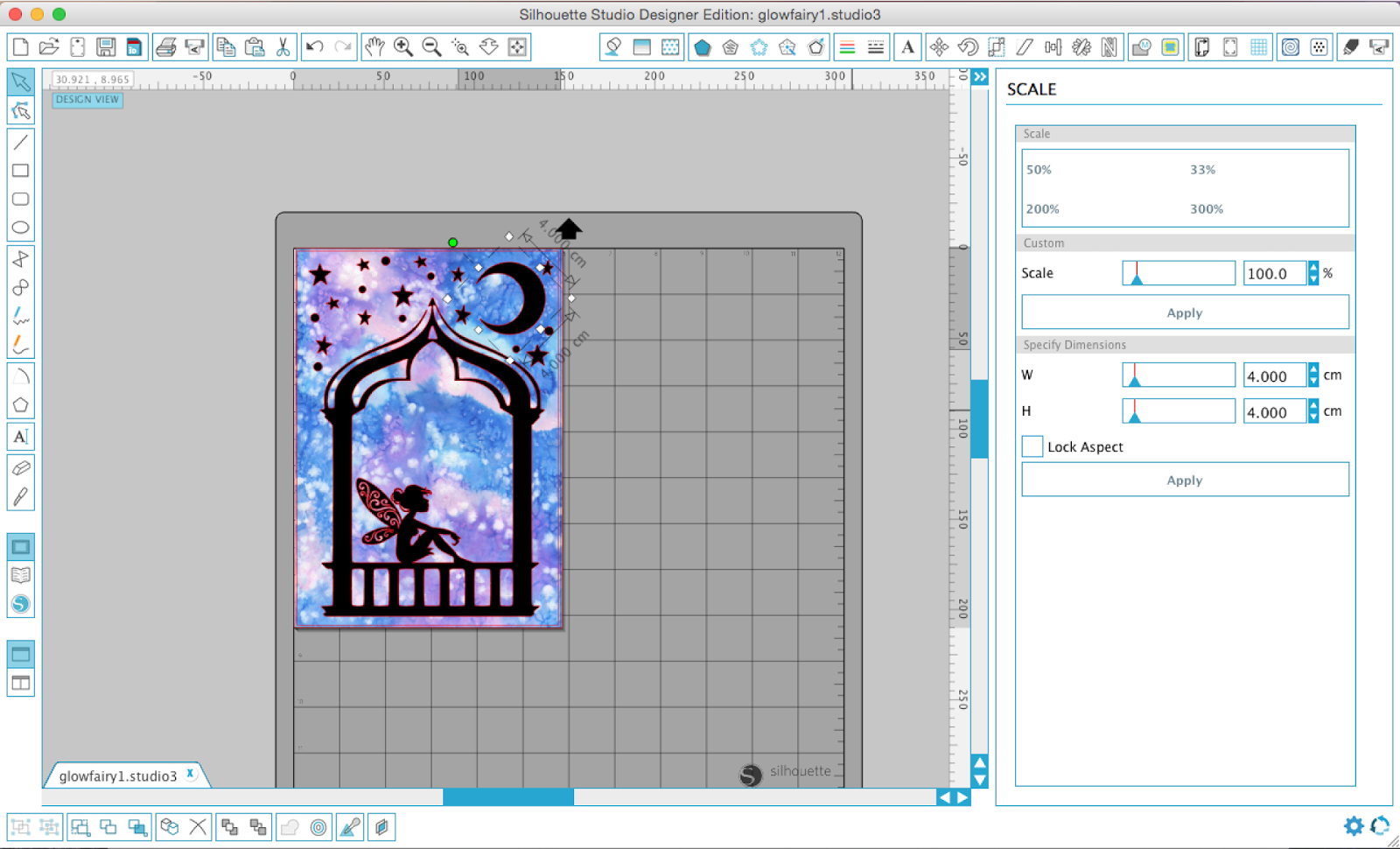
Task: Undo the last action
Action: 315,47
